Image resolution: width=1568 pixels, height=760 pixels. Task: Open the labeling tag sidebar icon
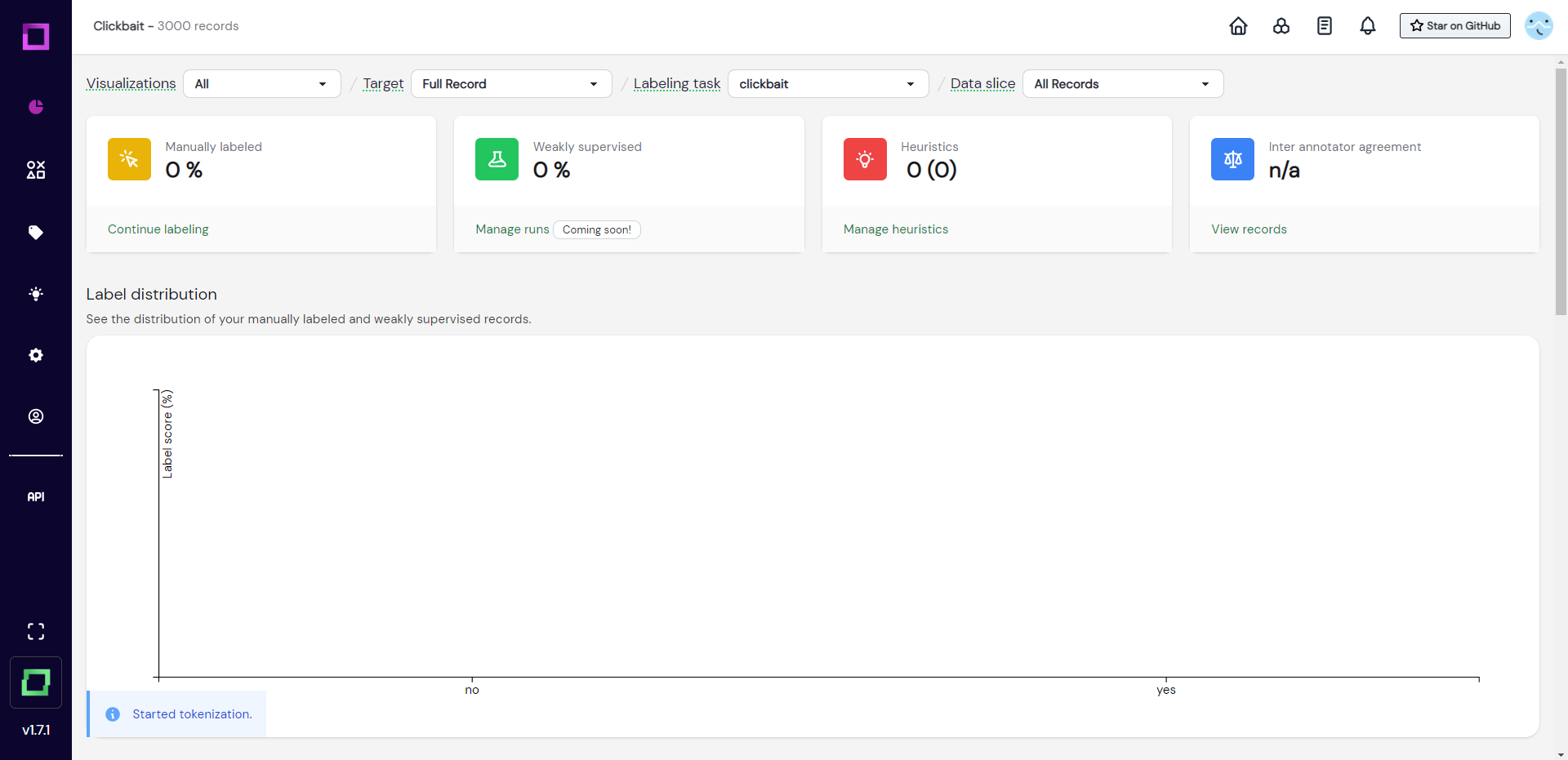point(36,233)
